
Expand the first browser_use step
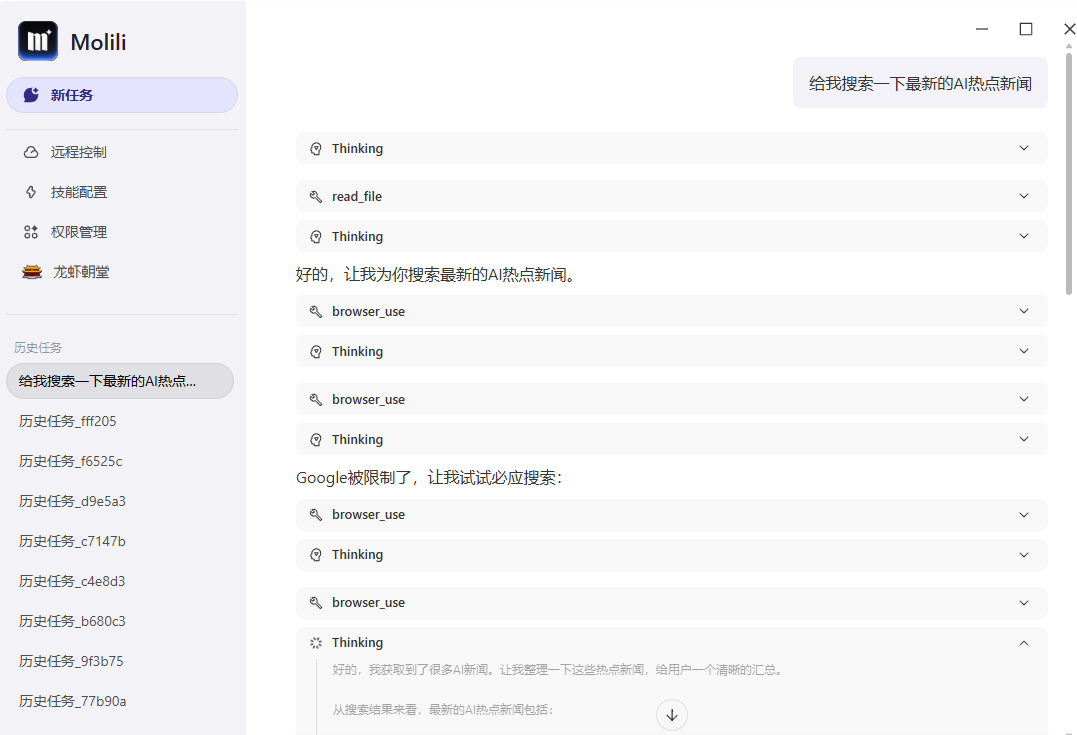pos(1023,311)
